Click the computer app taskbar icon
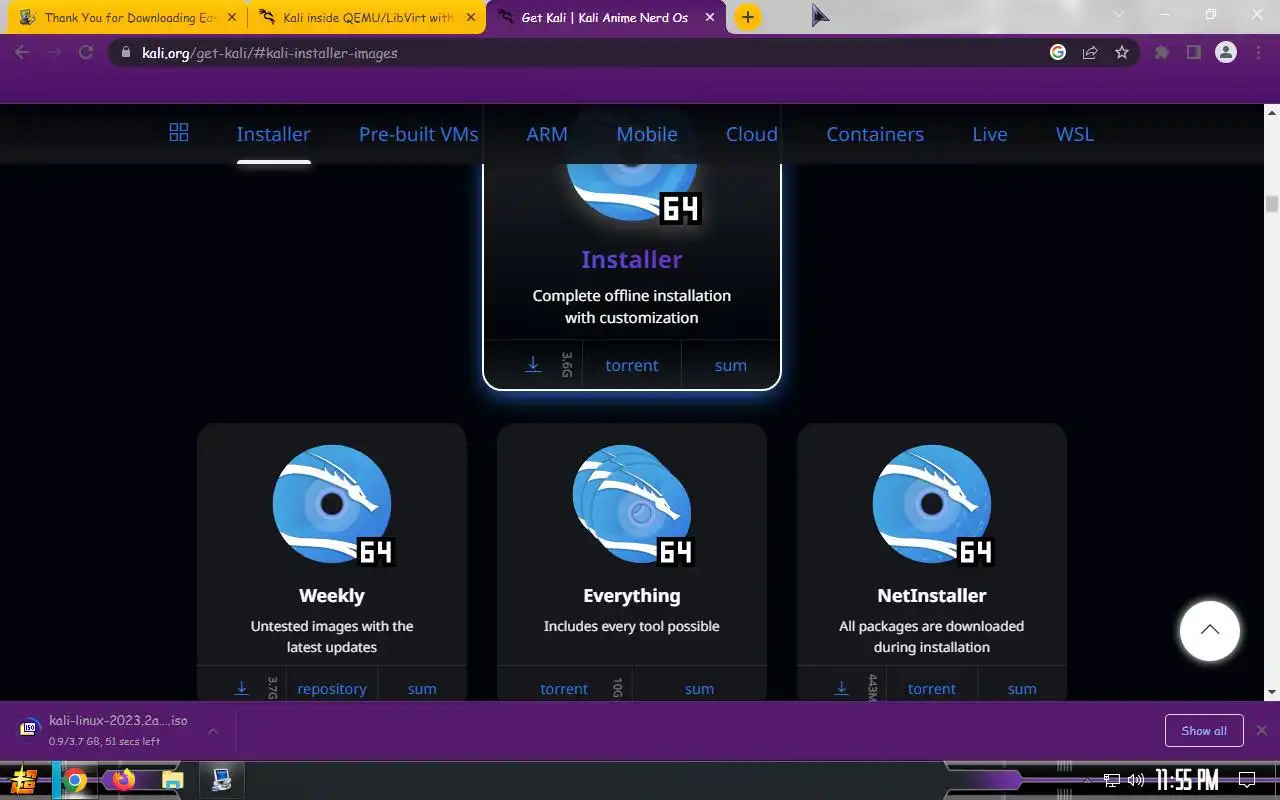 (x=222, y=779)
